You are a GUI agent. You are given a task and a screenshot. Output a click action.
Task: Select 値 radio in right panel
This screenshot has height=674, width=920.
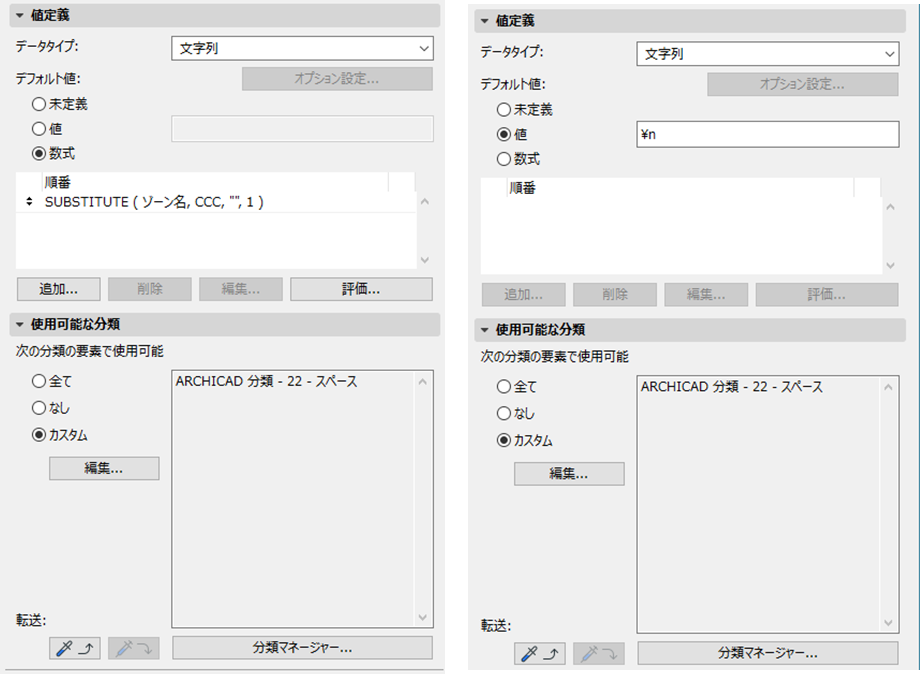point(503,134)
